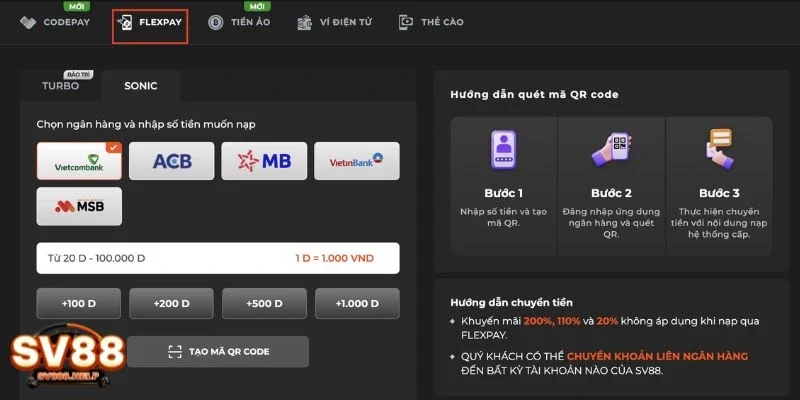Click the FlexPay phone icon

(126, 22)
